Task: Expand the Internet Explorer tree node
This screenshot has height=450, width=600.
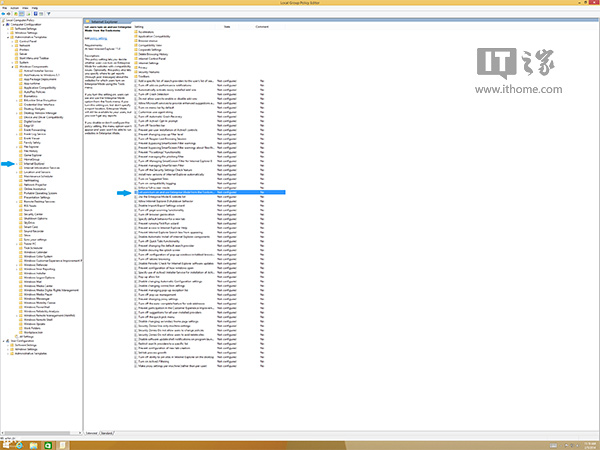Action: click(x=17, y=164)
